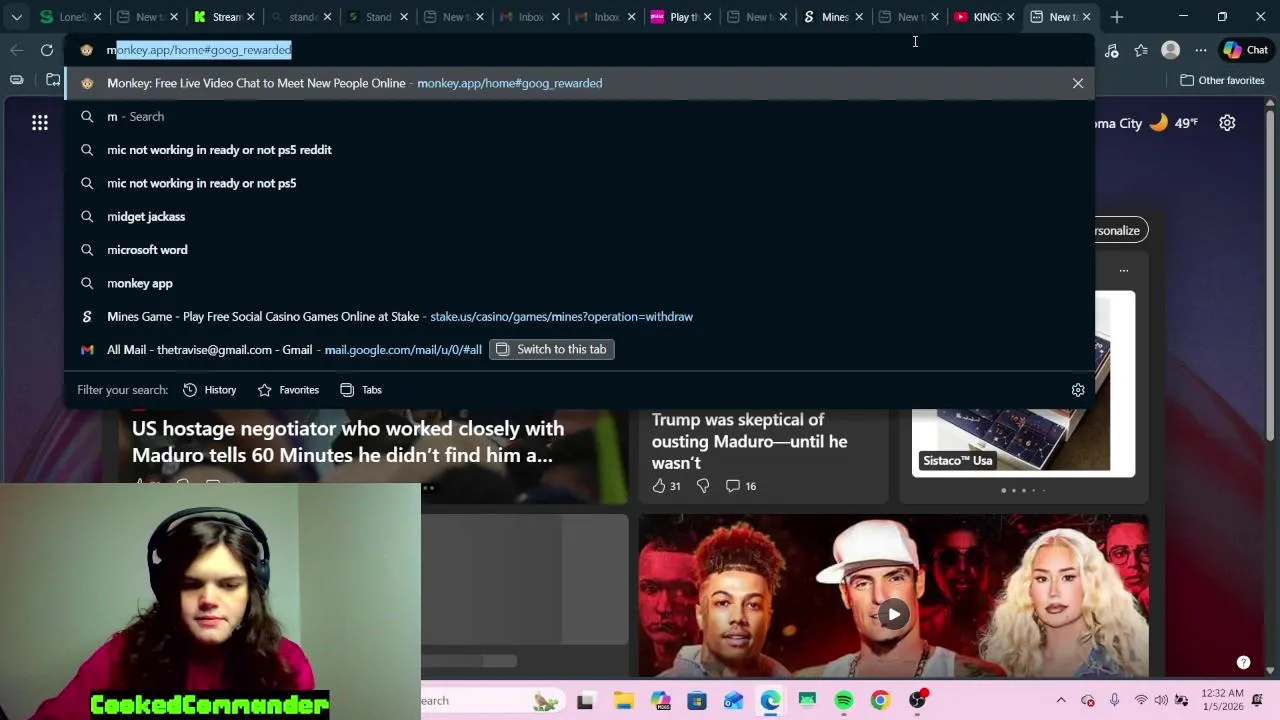
Task: Open the browser profile avatar icon
Action: (1170, 50)
